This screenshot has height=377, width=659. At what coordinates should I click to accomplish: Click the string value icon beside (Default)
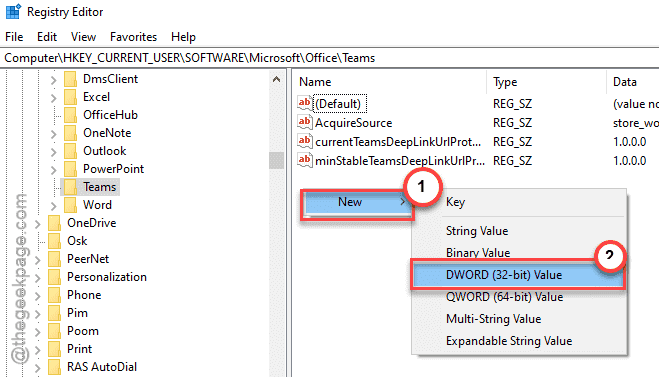click(x=305, y=103)
